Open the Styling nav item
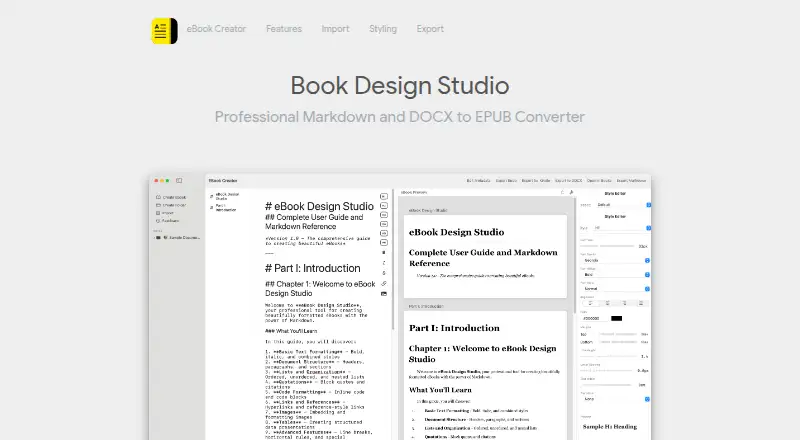800x440 pixels. [x=383, y=29]
